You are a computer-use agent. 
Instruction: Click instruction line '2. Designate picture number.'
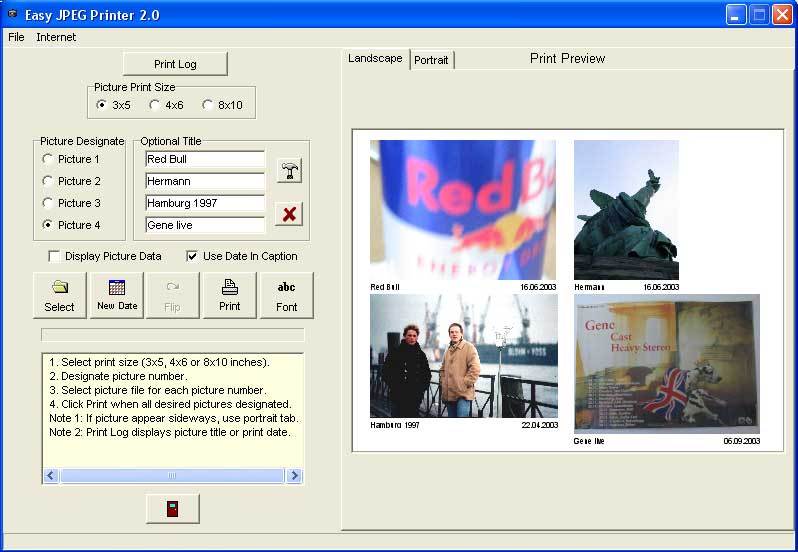coord(118,376)
